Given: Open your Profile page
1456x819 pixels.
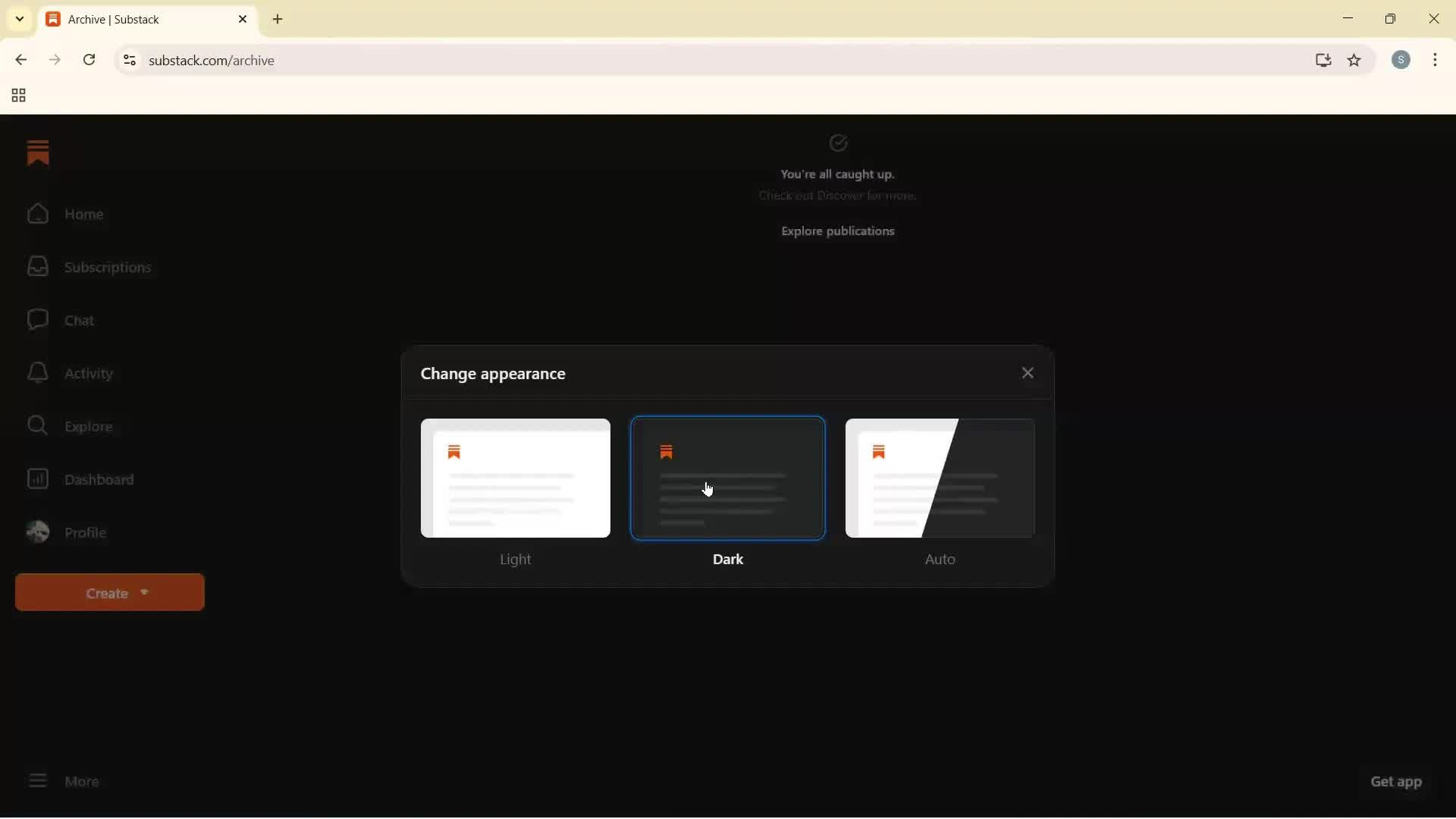Looking at the screenshot, I should pyautogui.click(x=86, y=532).
